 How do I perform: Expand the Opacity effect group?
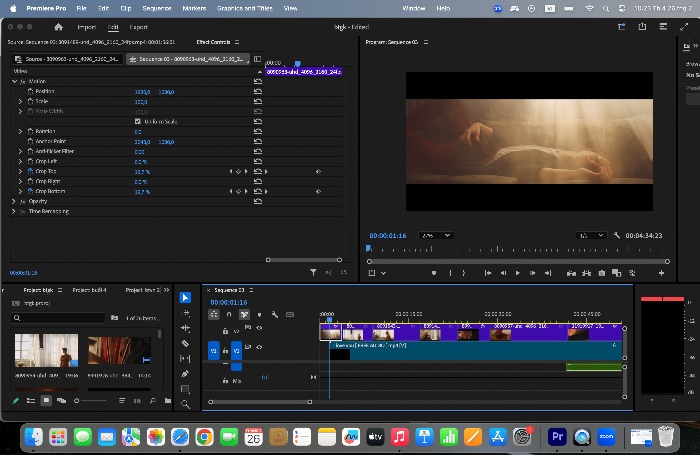pos(14,201)
